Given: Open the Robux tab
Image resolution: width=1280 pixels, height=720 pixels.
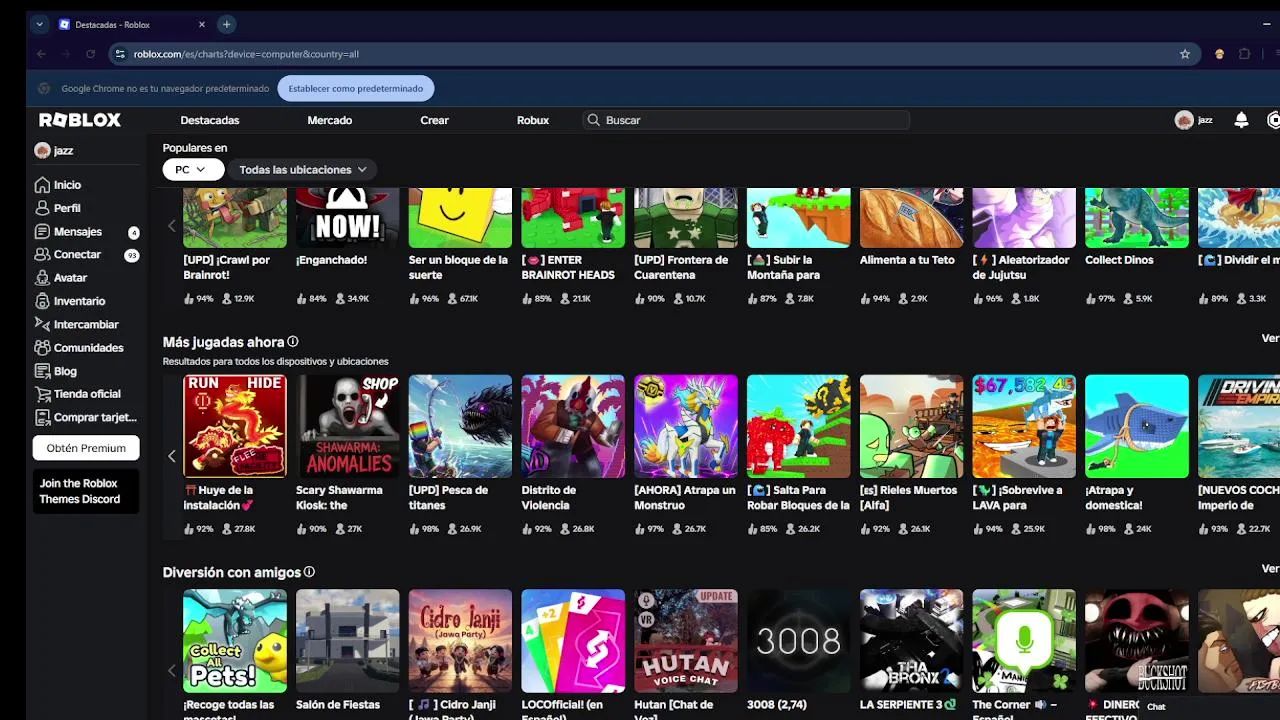Looking at the screenshot, I should [x=533, y=120].
